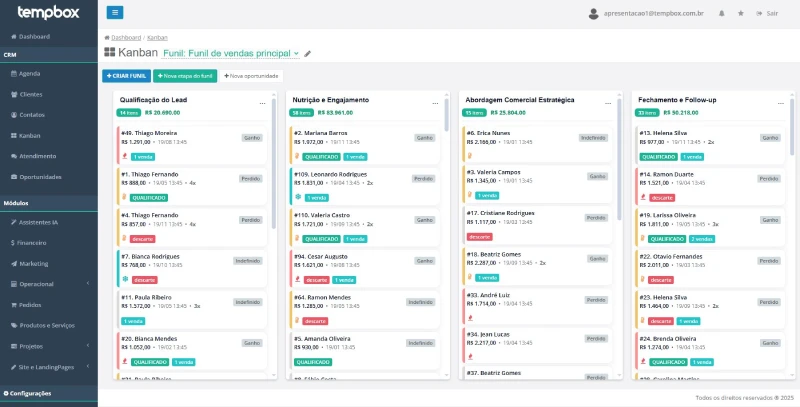Click the Qualificação do Lead column scrollbar

click(273, 163)
